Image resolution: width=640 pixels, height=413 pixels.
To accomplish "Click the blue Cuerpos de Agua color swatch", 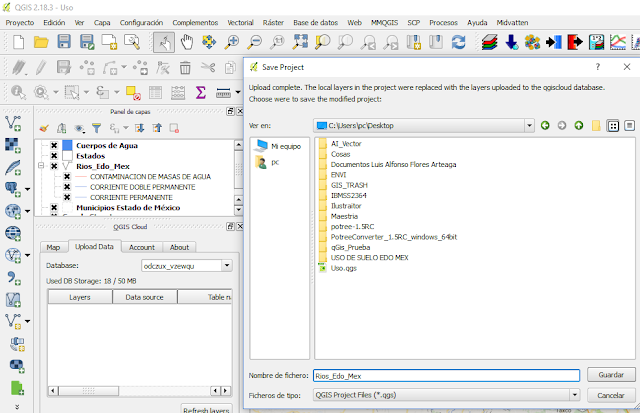I will pos(67,145).
